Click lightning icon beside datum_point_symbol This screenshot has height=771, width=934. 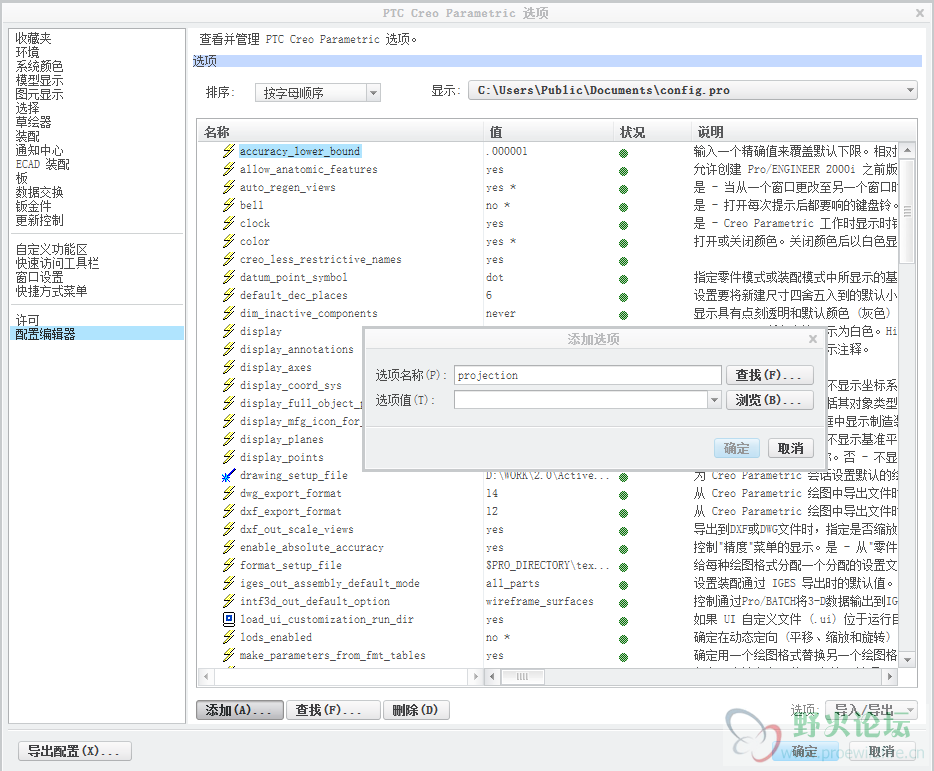pyautogui.click(x=229, y=277)
